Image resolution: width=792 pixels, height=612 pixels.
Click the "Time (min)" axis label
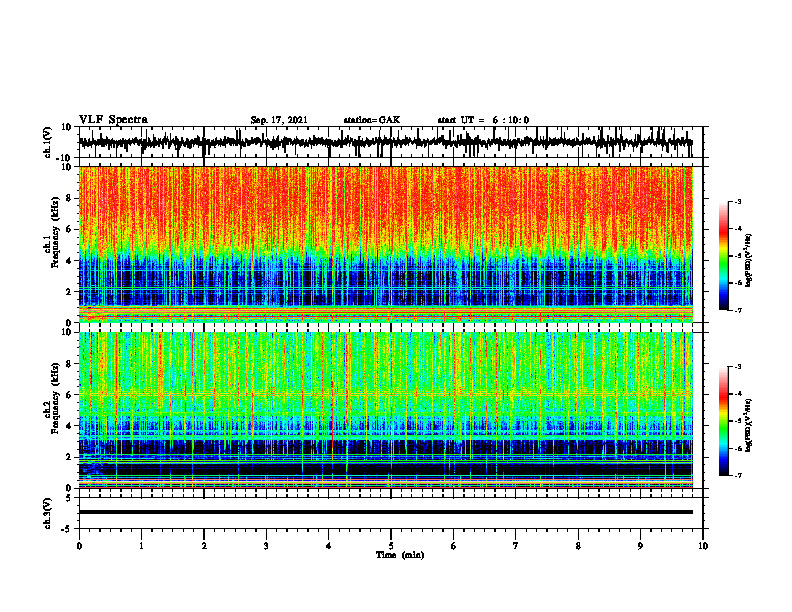pos(400,555)
